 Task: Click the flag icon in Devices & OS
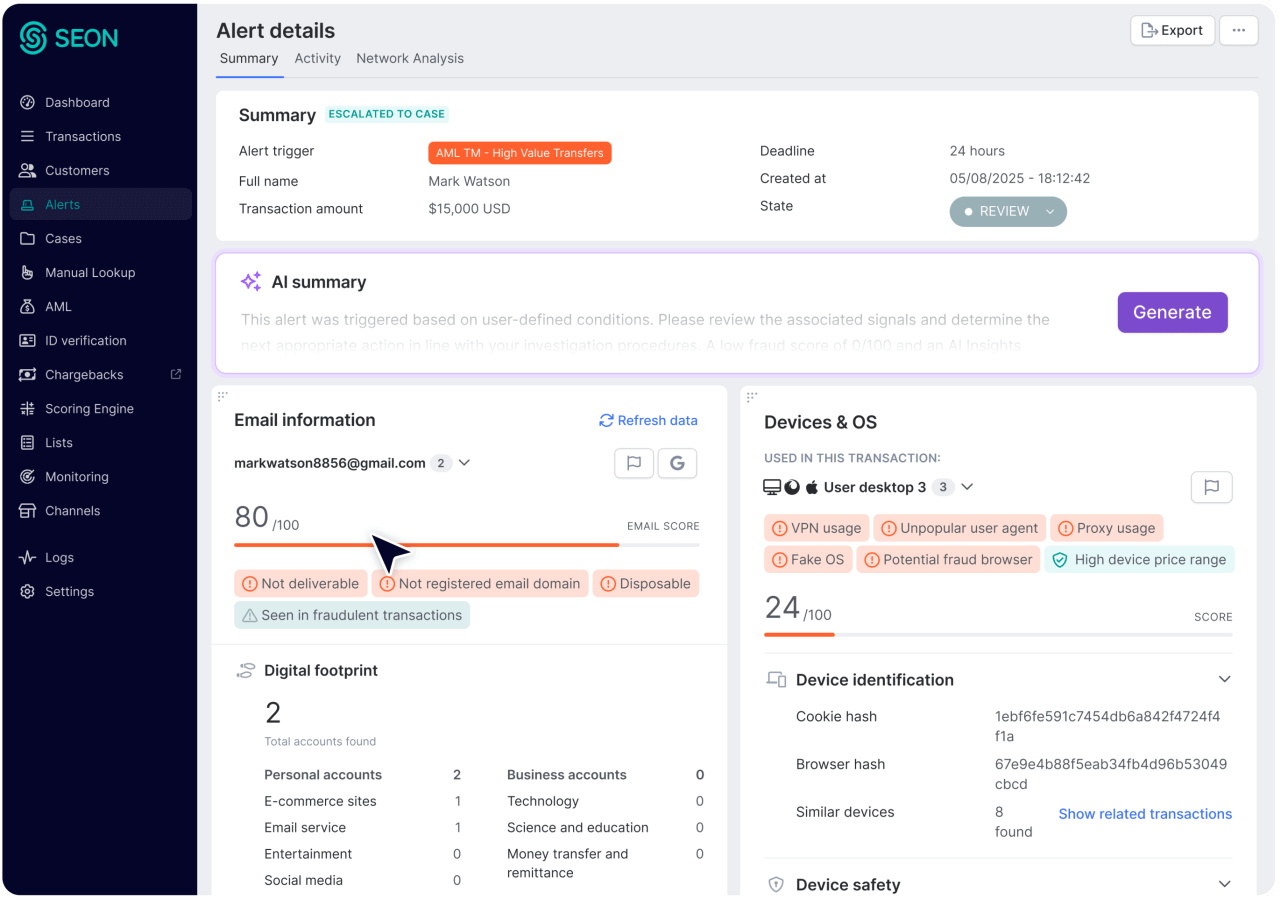[1211, 487]
